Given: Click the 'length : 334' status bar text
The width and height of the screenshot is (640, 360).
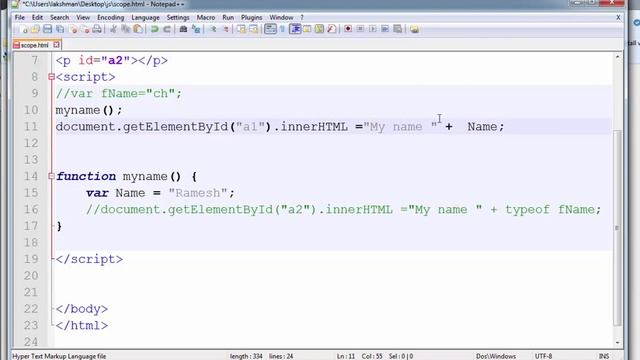Looking at the screenshot, I should point(246,356).
